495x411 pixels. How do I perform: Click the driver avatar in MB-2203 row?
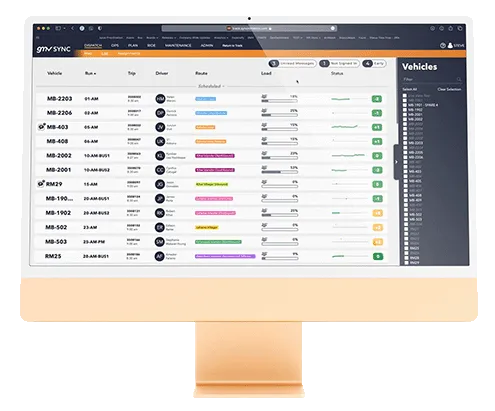160,99
